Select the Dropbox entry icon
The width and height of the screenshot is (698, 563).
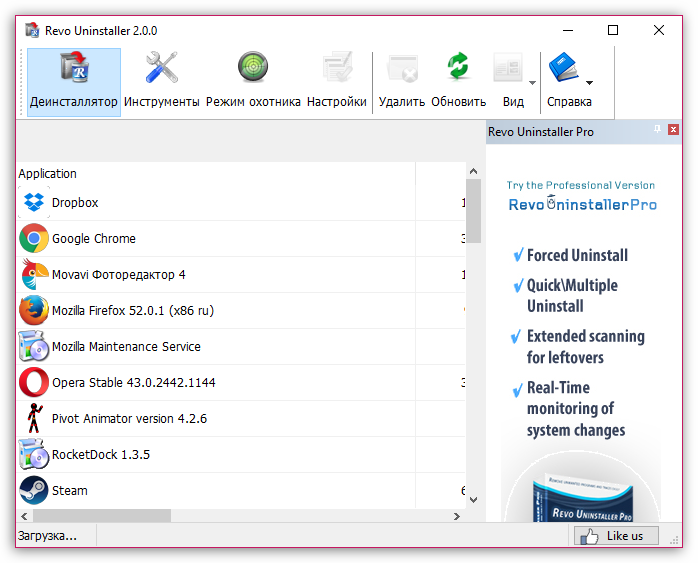(x=34, y=203)
